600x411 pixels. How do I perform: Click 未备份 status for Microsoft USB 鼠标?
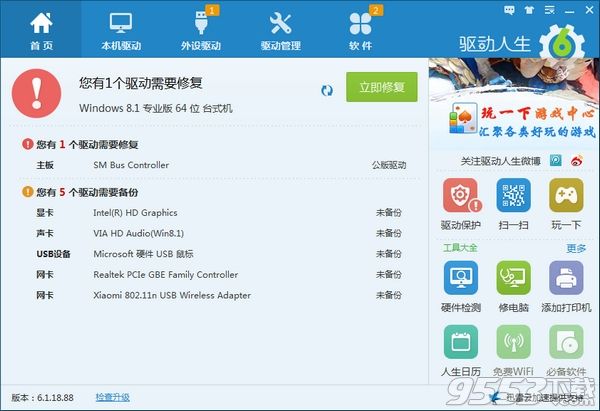(x=389, y=254)
